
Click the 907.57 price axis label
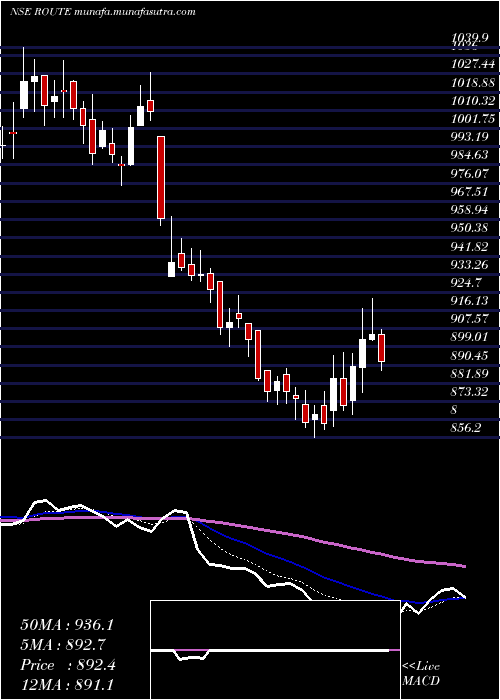point(471,319)
